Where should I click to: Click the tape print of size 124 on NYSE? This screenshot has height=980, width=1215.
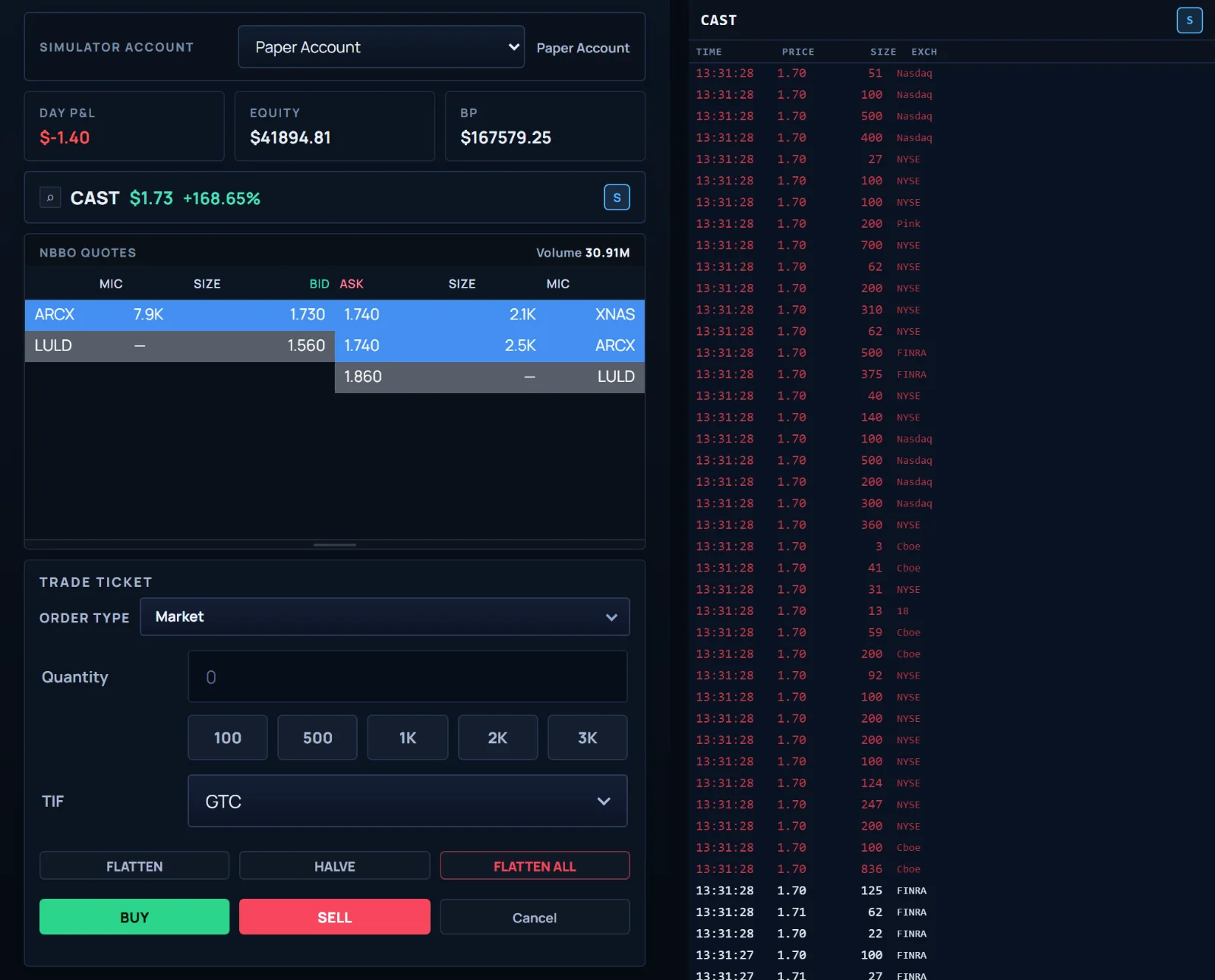pos(951,783)
